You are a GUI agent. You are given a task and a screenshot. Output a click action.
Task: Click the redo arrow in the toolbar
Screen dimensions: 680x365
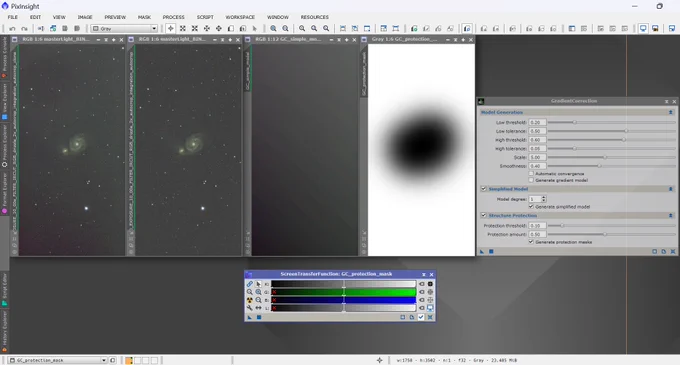(24, 29)
